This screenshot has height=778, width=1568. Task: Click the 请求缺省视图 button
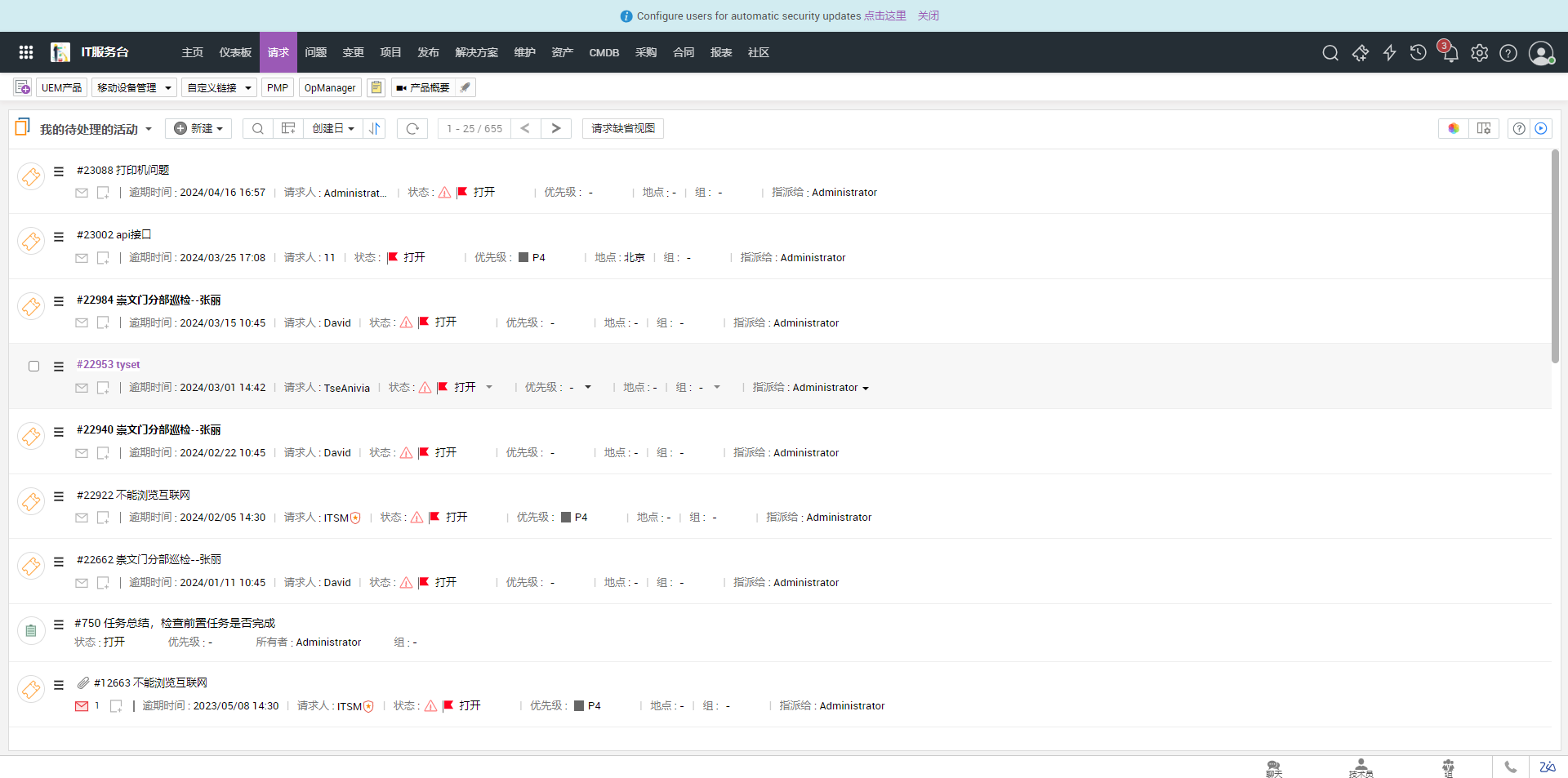click(622, 128)
